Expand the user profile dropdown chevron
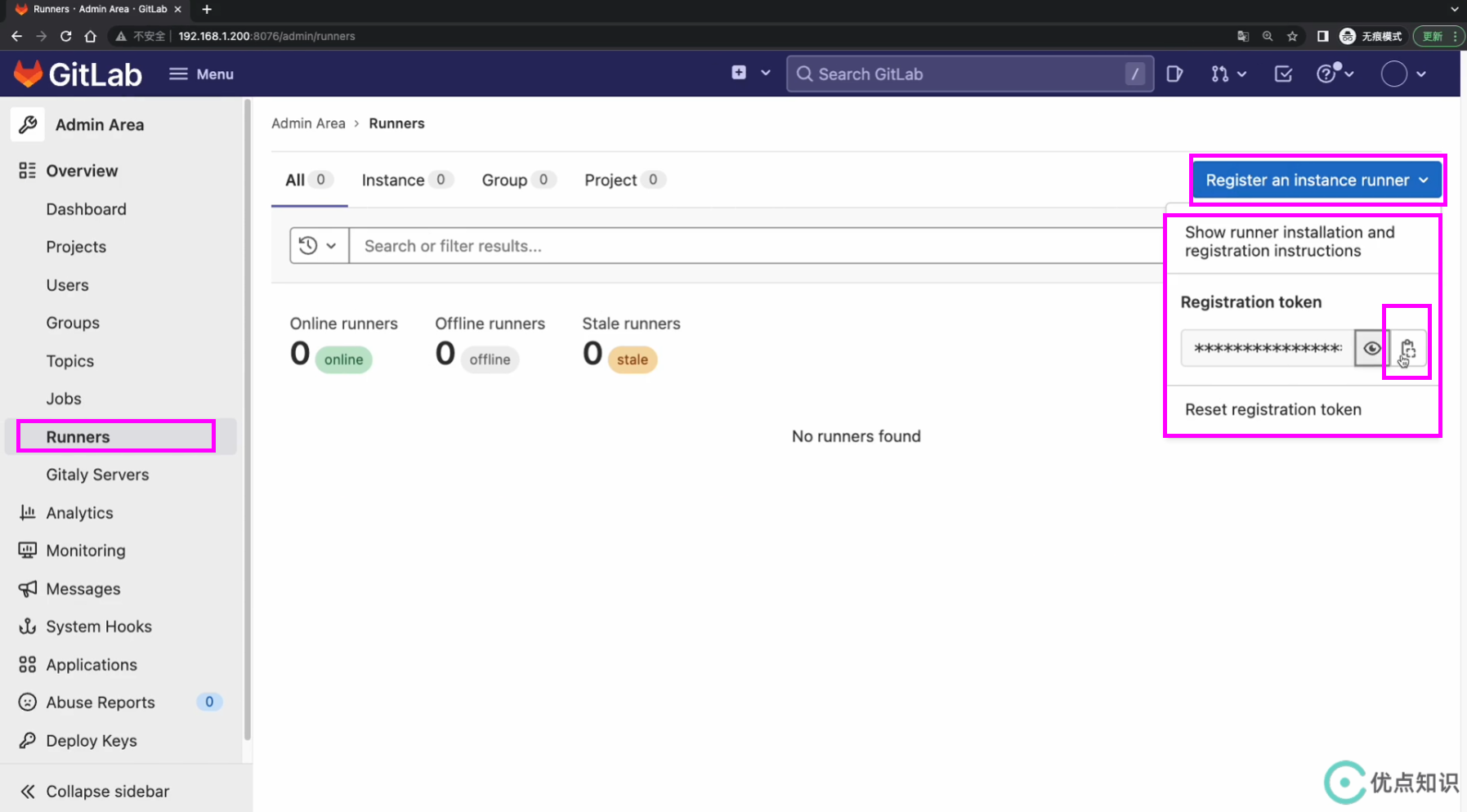Viewport: 1467px width, 812px height. tap(1421, 74)
